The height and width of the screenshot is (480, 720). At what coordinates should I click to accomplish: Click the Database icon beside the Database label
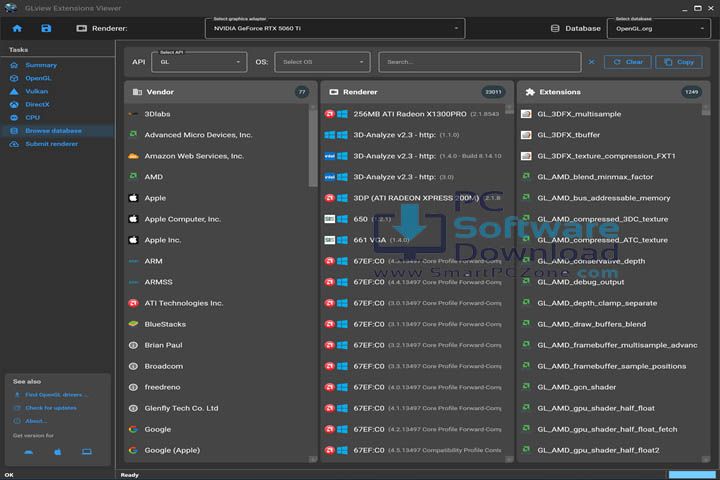click(555, 28)
